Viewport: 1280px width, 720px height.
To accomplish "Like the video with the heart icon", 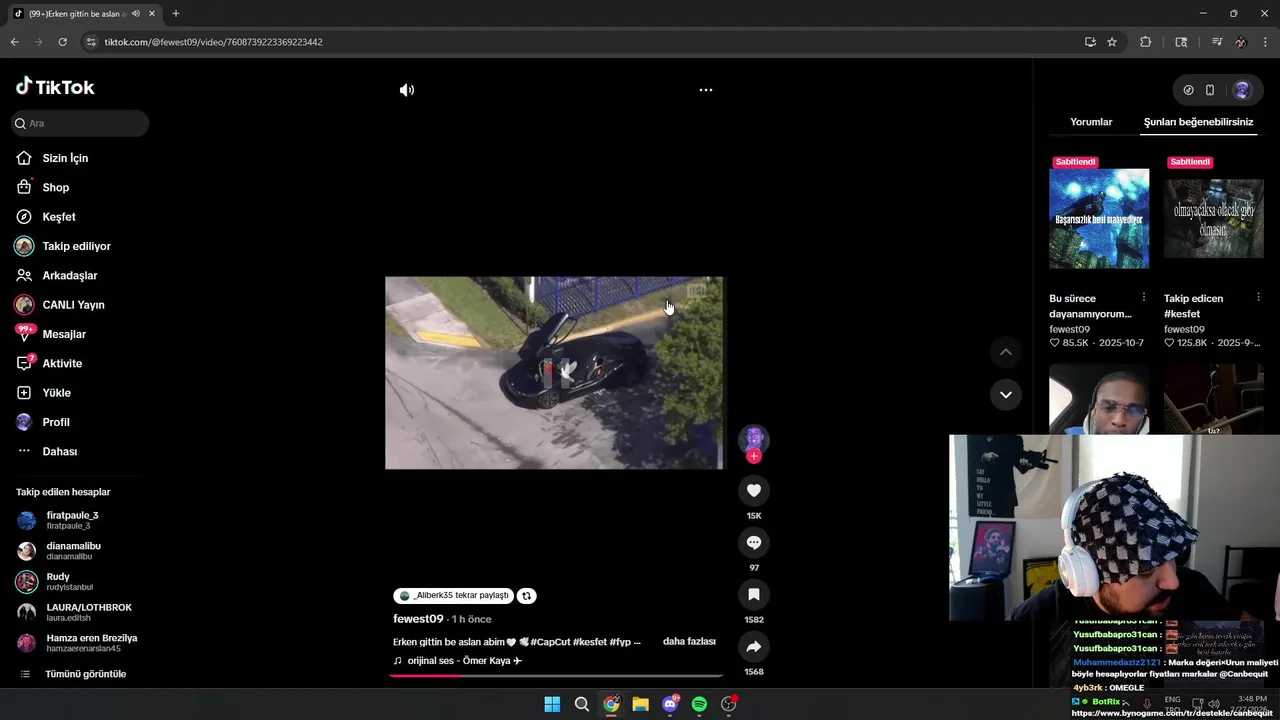I will [x=754, y=490].
